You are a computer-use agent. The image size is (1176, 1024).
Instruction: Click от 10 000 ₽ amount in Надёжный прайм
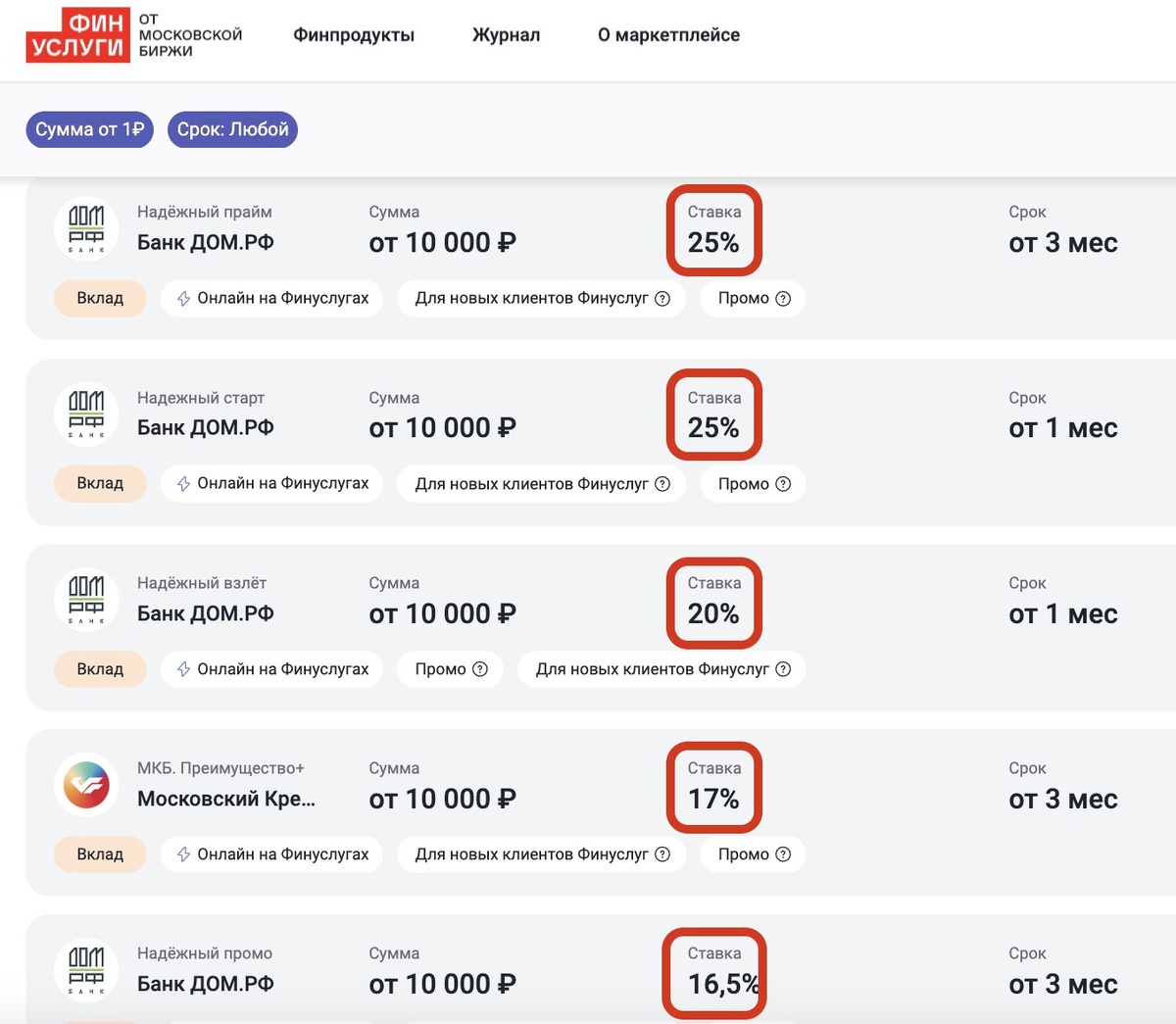442,243
